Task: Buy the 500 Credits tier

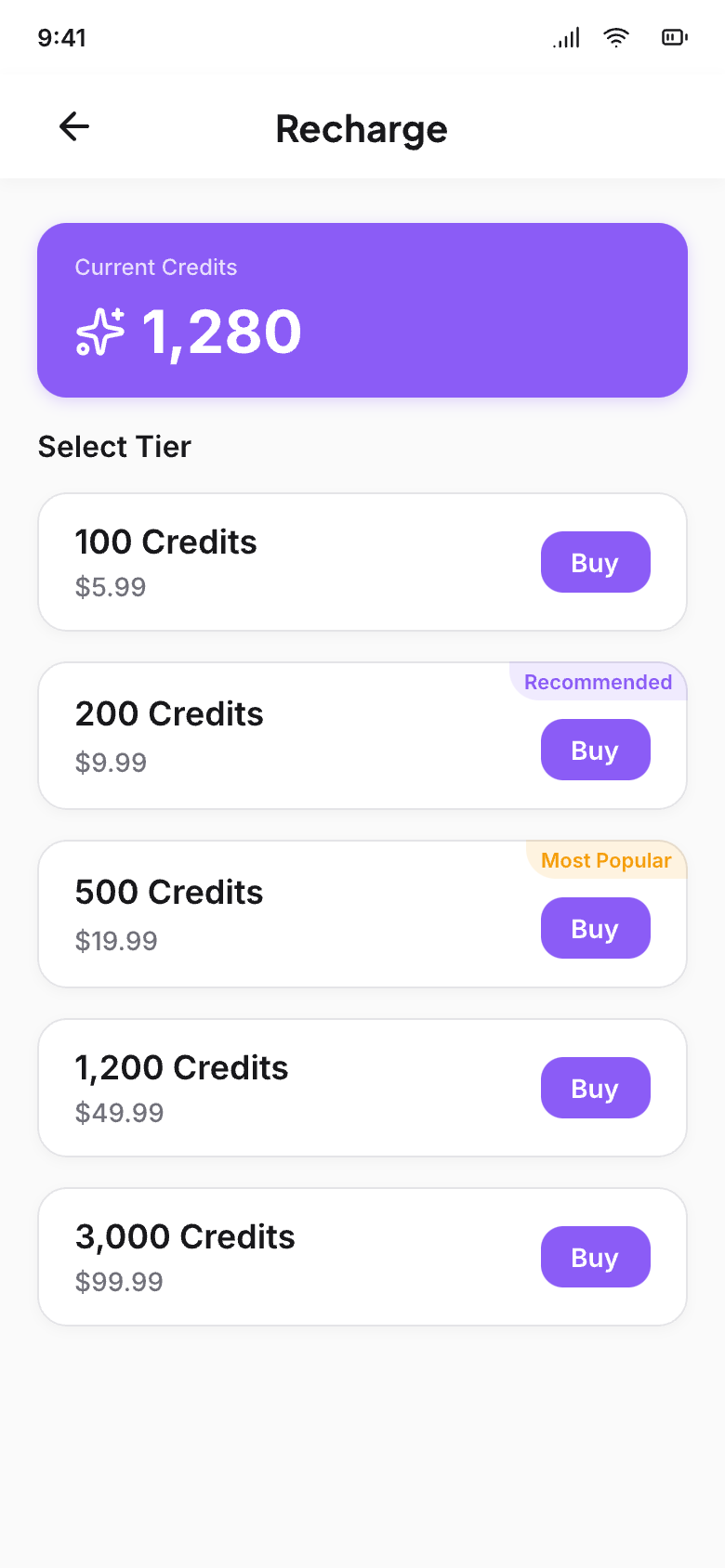Action: [595, 928]
